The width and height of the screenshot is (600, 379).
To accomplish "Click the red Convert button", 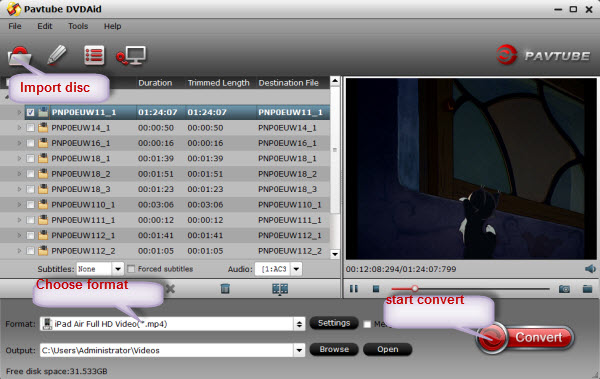I will click(x=525, y=337).
